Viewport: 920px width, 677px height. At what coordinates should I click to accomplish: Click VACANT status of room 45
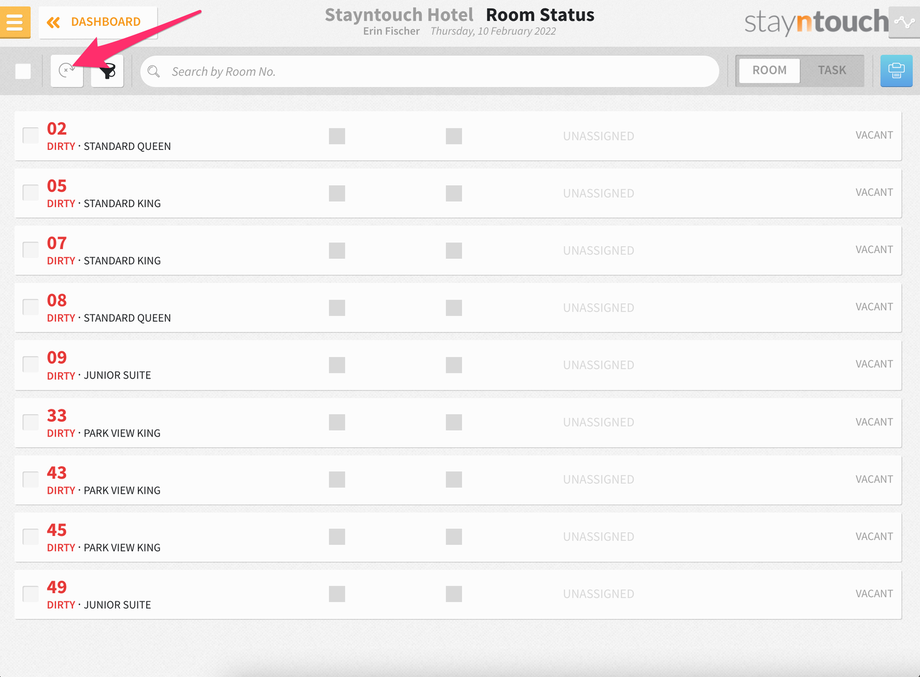click(874, 536)
